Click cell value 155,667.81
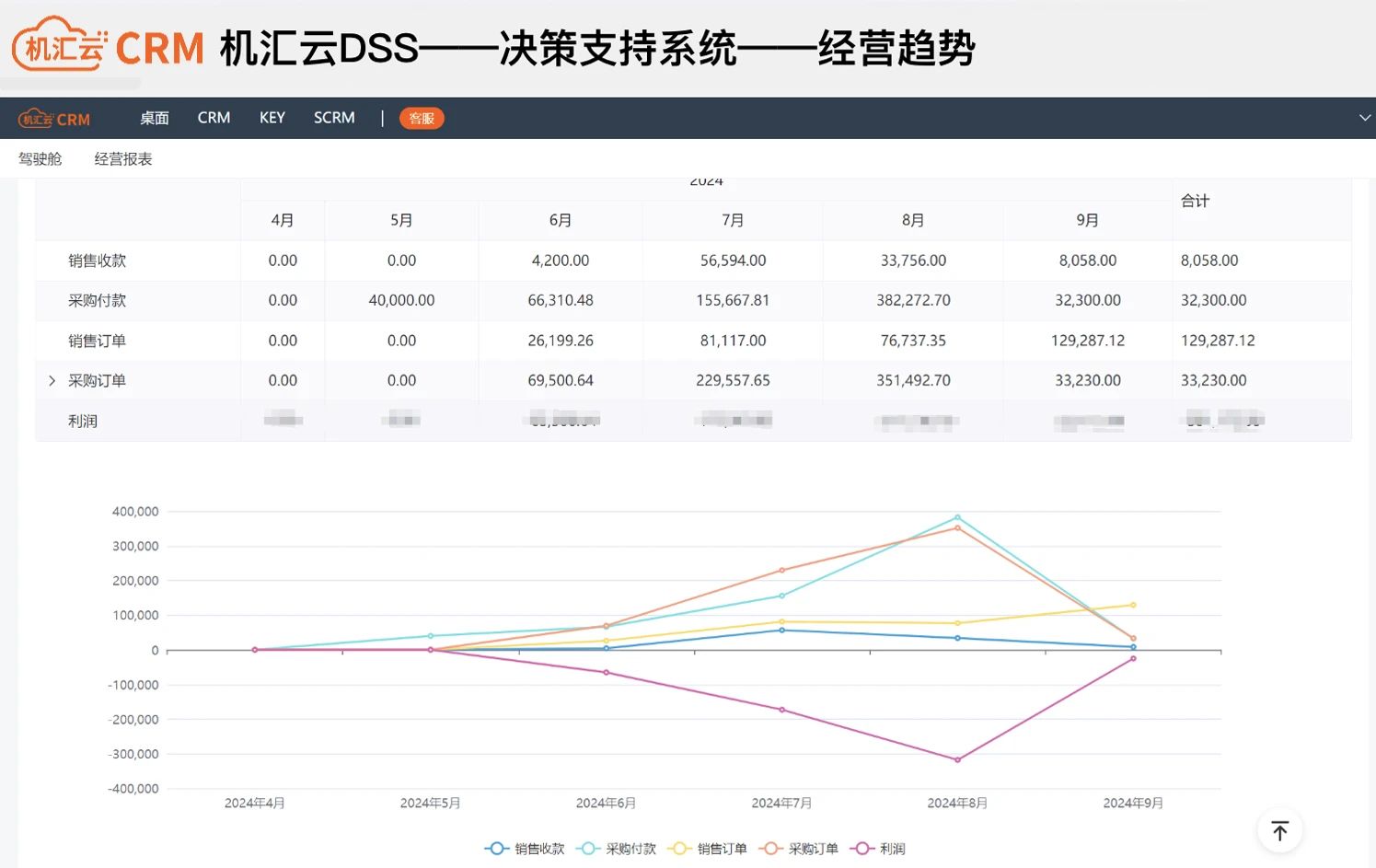Viewport: 1376px width, 868px height. (x=733, y=300)
